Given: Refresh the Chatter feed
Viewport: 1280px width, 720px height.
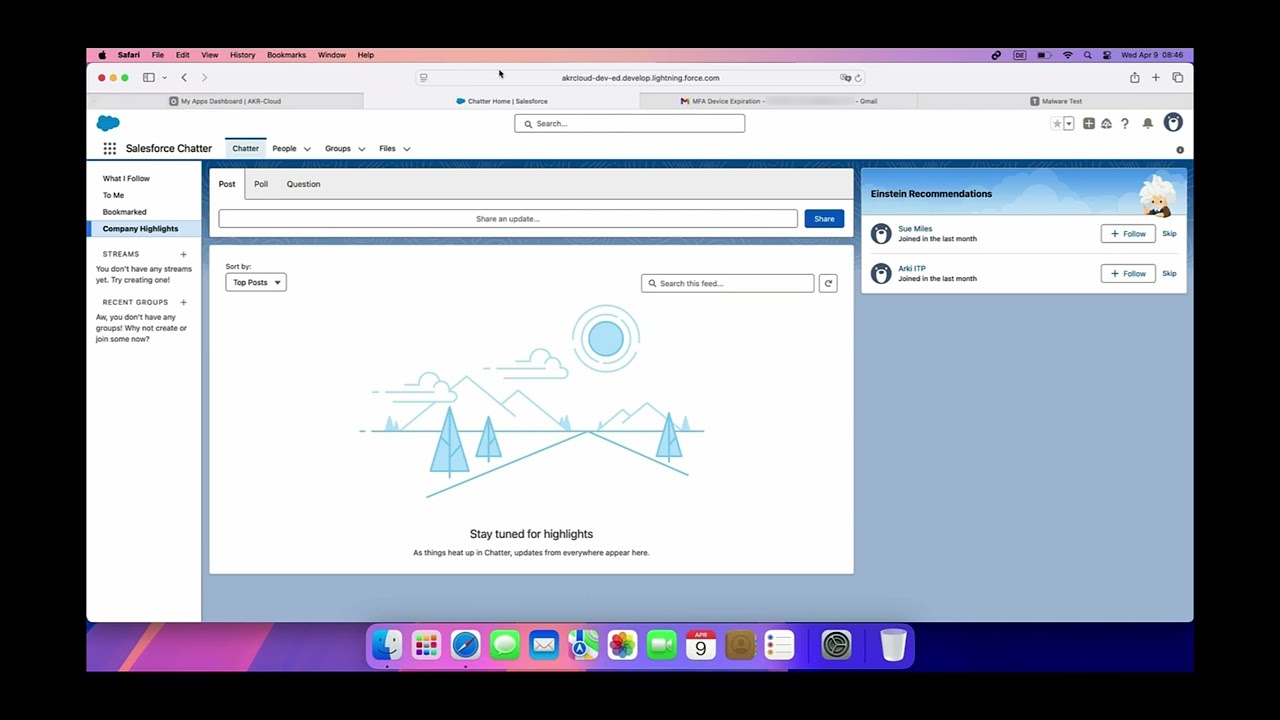Looking at the screenshot, I should (828, 283).
